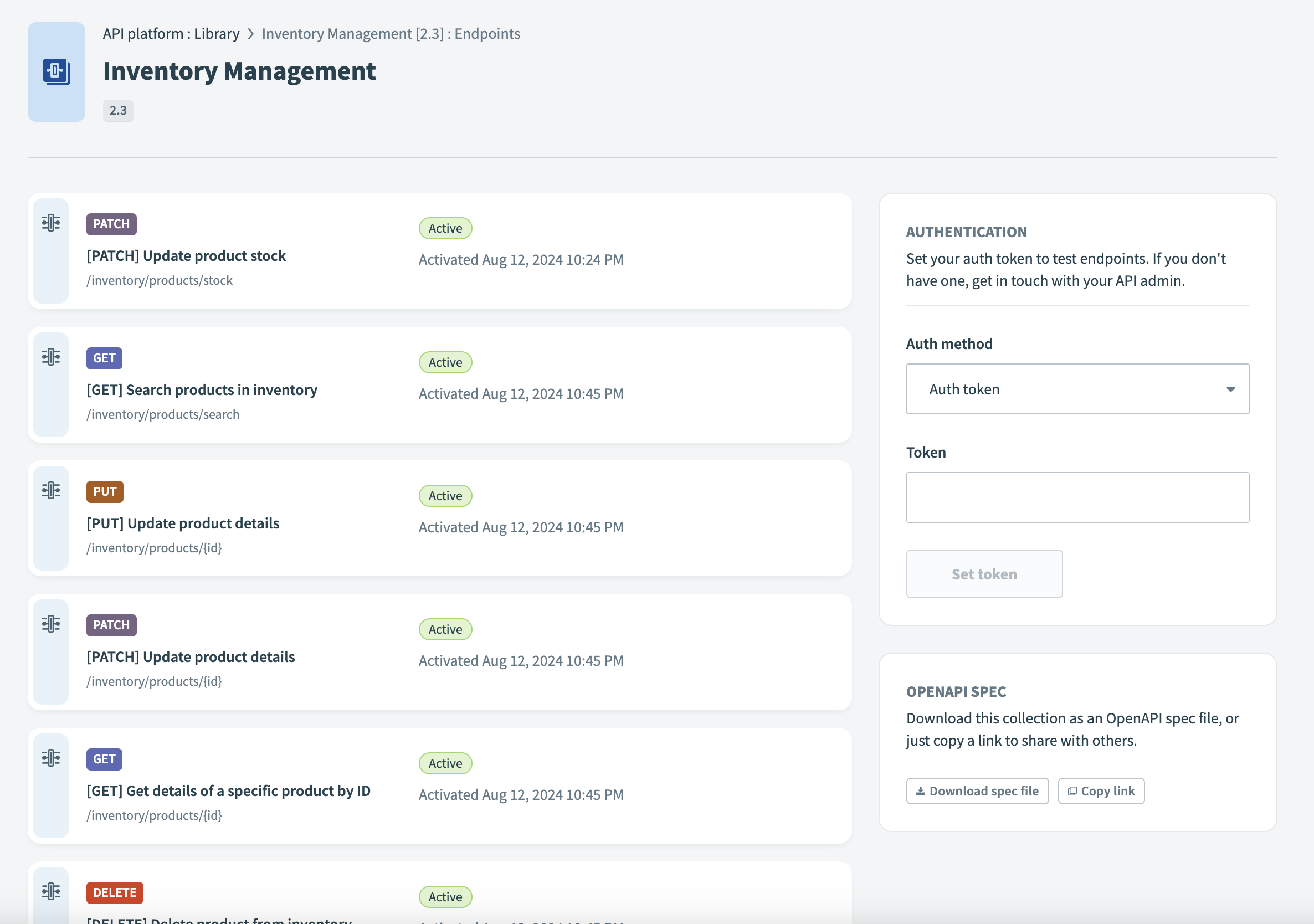The image size is (1314, 924).
Task: Download the OpenAPI spec file
Action: point(977,791)
